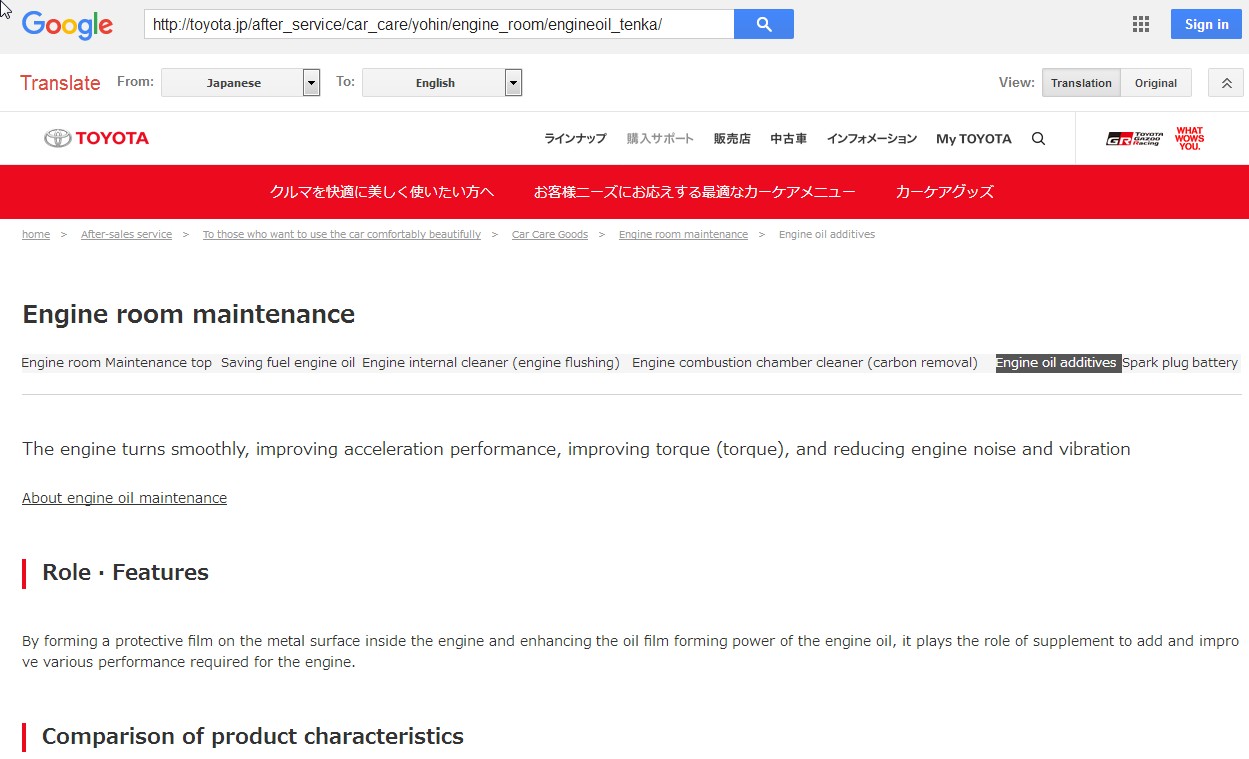Click 'By forming a protective film' paragraph

[630, 651]
